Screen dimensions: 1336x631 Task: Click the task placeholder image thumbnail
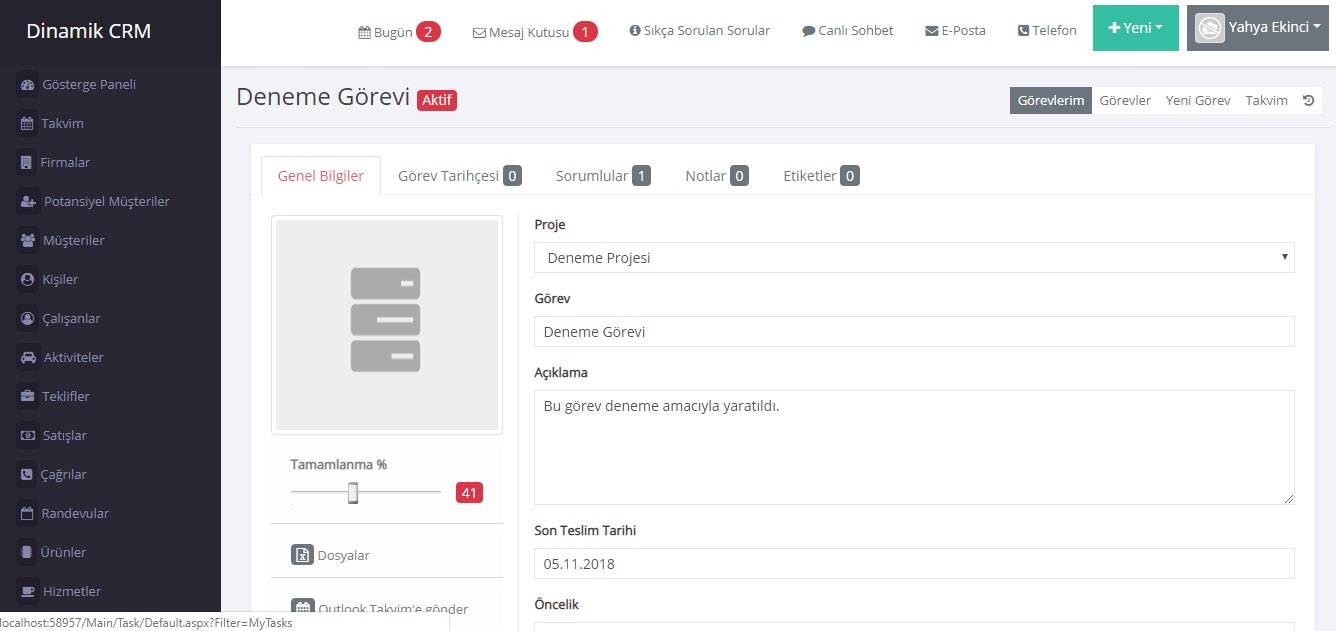click(386, 325)
